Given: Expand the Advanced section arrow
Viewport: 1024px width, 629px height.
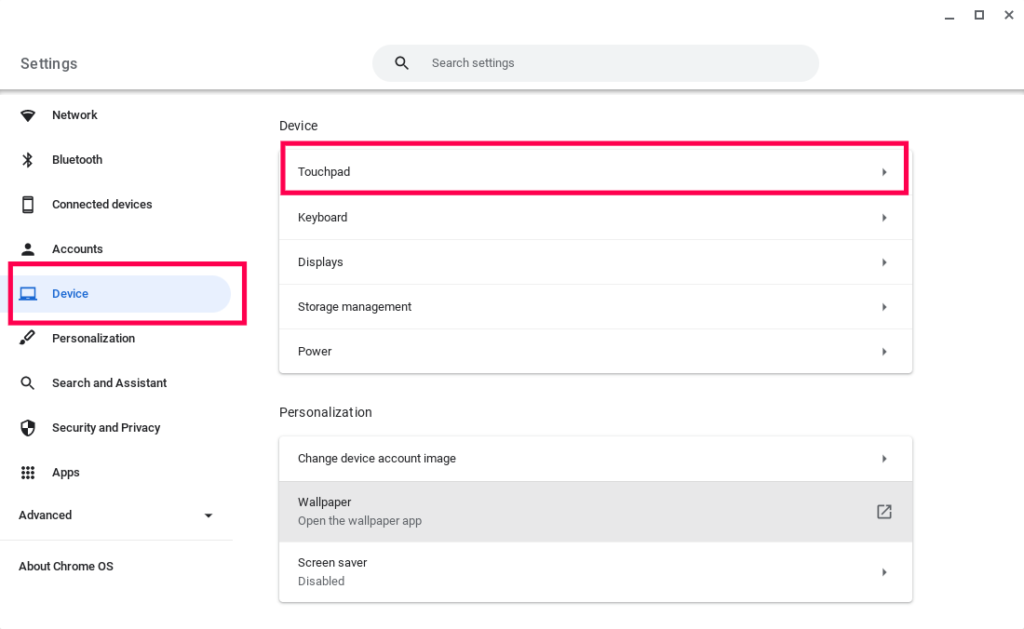Looking at the screenshot, I should [x=208, y=515].
